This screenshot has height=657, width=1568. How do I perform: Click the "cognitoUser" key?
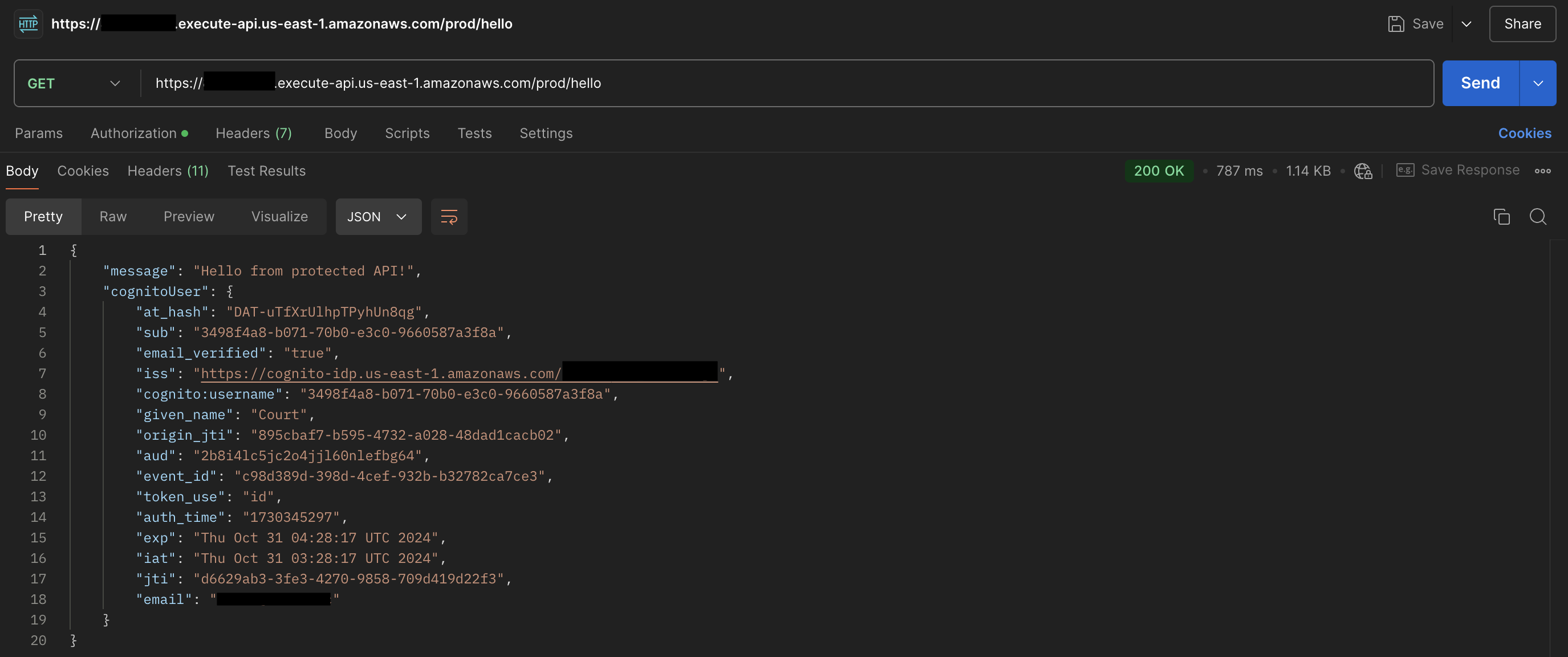156,291
